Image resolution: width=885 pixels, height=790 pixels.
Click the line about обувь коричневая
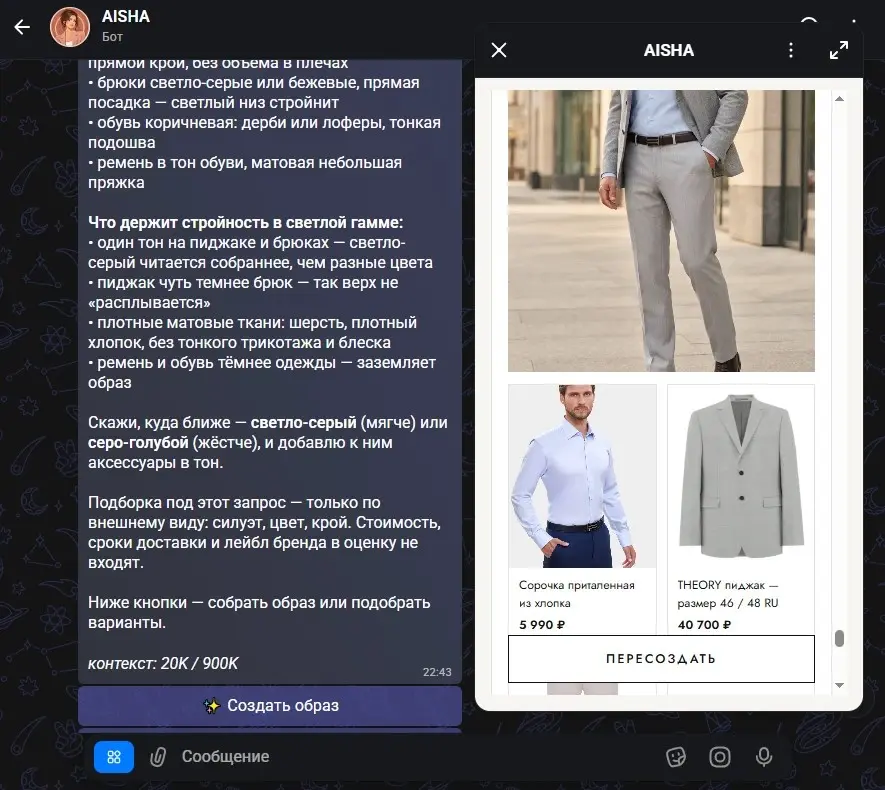264,133
